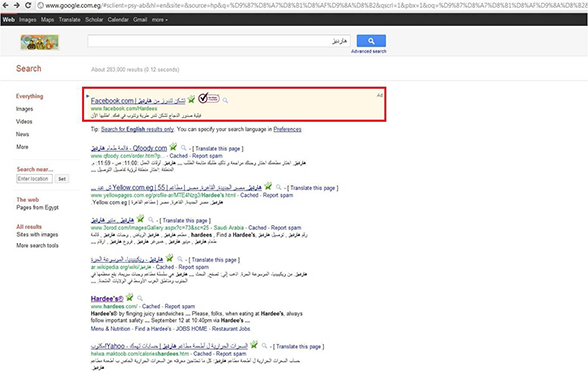
Task: Click 'Search for English results only' link
Action: (x=137, y=129)
